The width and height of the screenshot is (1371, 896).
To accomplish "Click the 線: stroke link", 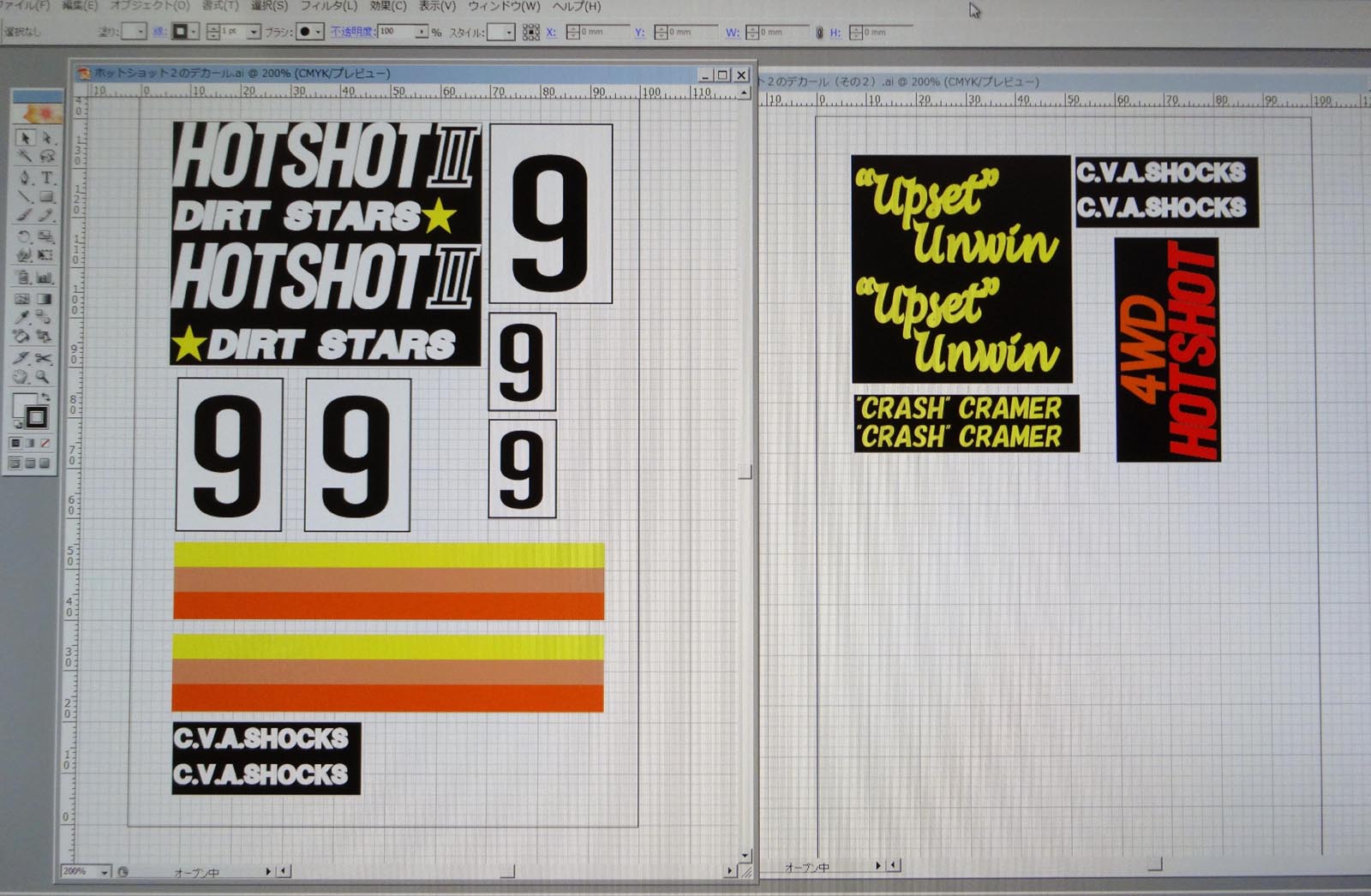I will [x=160, y=32].
